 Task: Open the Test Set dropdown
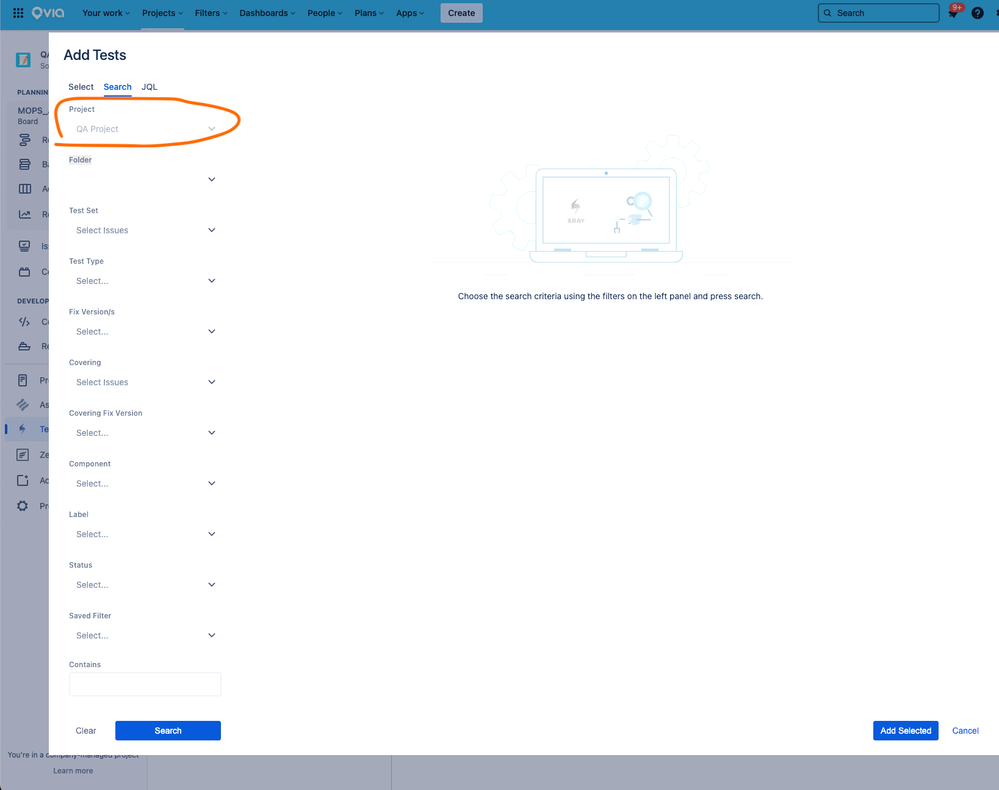coord(145,230)
